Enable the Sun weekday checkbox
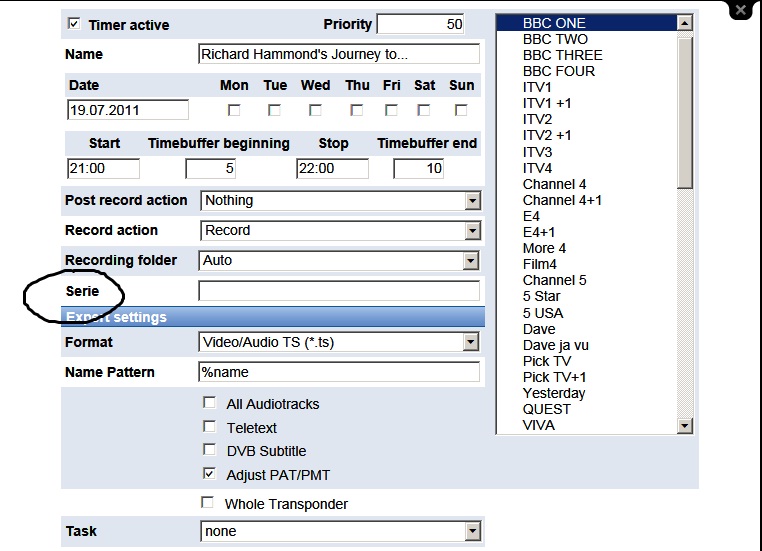Viewport: 762px width, 551px height. [x=461, y=110]
